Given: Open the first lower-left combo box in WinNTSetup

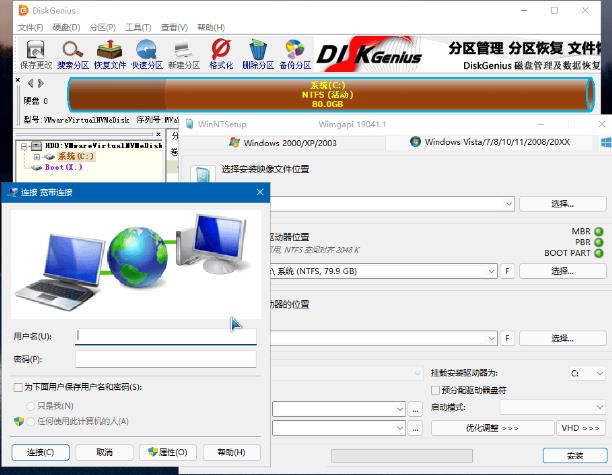Looking at the screenshot, I should (x=339, y=409).
